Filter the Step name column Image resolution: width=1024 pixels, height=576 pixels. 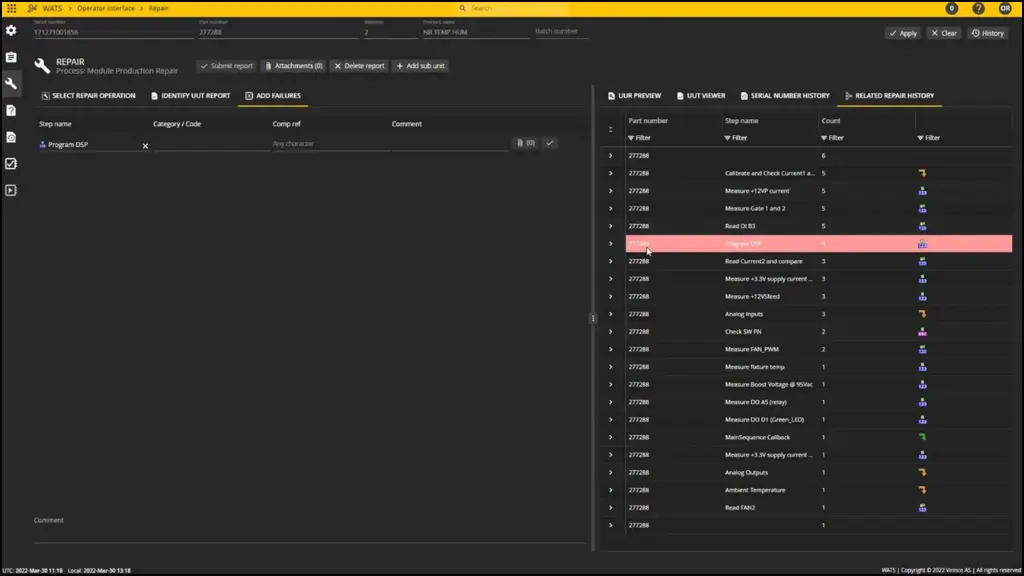(x=736, y=138)
